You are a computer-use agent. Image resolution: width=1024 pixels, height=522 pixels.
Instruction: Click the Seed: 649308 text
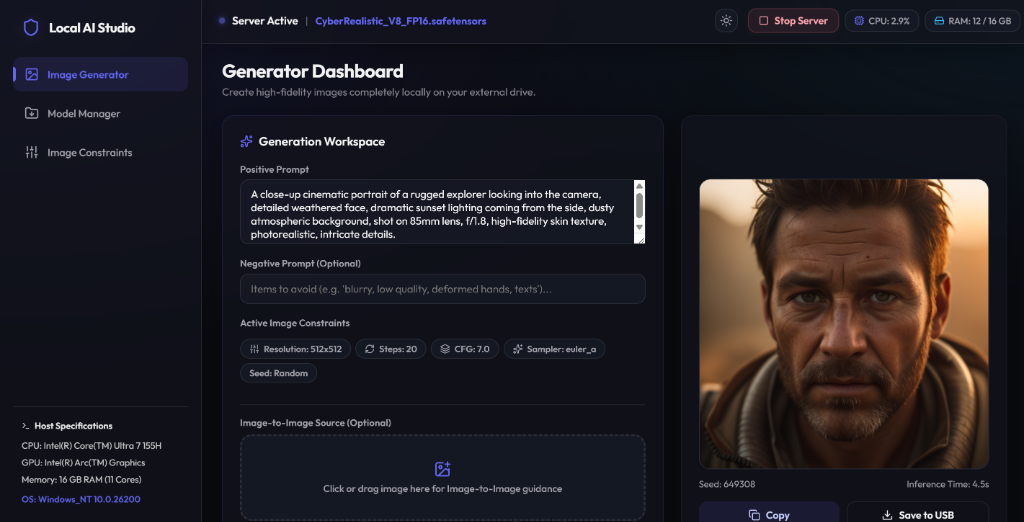tap(727, 484)
